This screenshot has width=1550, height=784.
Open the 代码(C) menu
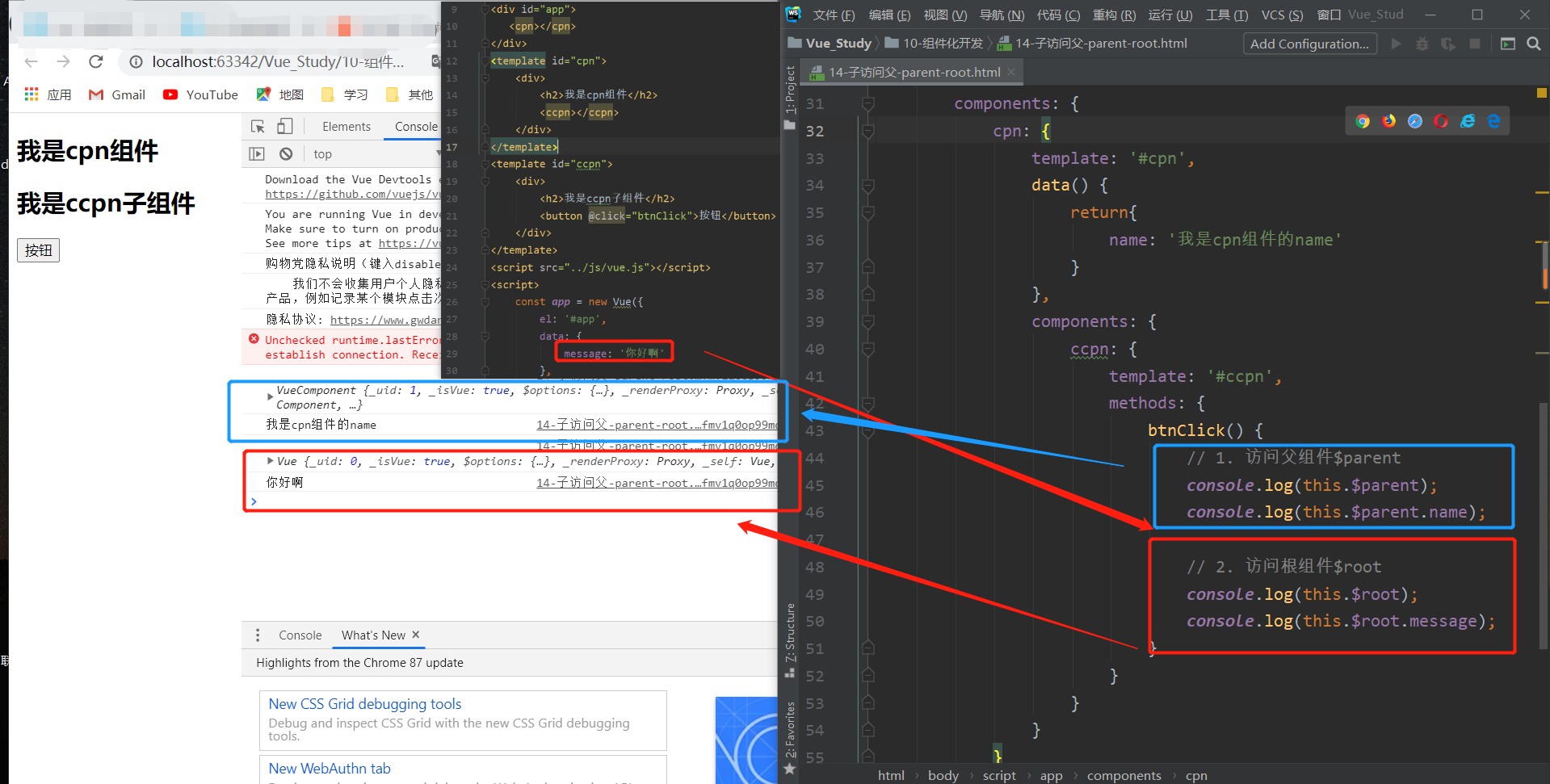point(1058,15)
